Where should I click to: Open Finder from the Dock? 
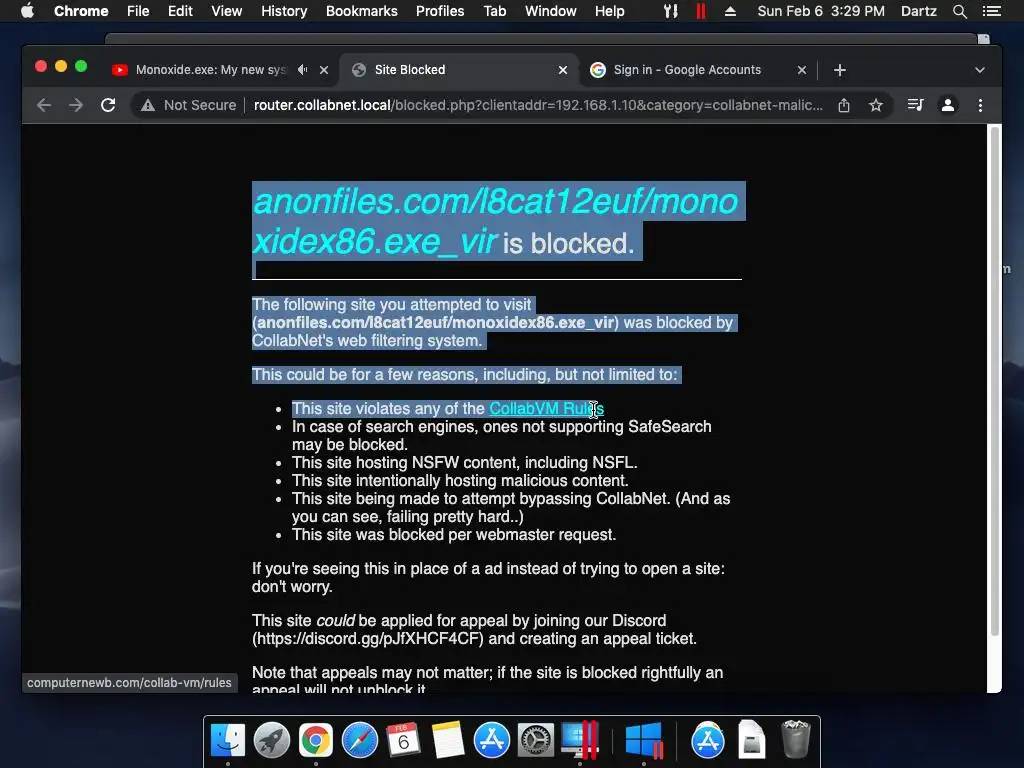coord(228,741)
